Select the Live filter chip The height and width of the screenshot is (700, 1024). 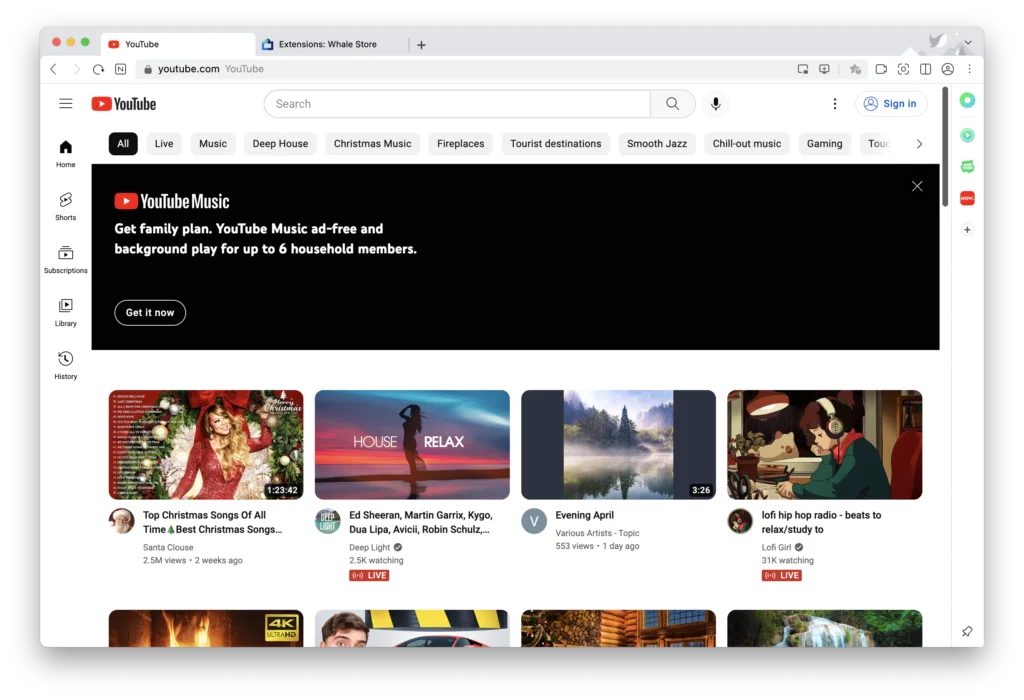pyautogui.click(x=164, y=144)
